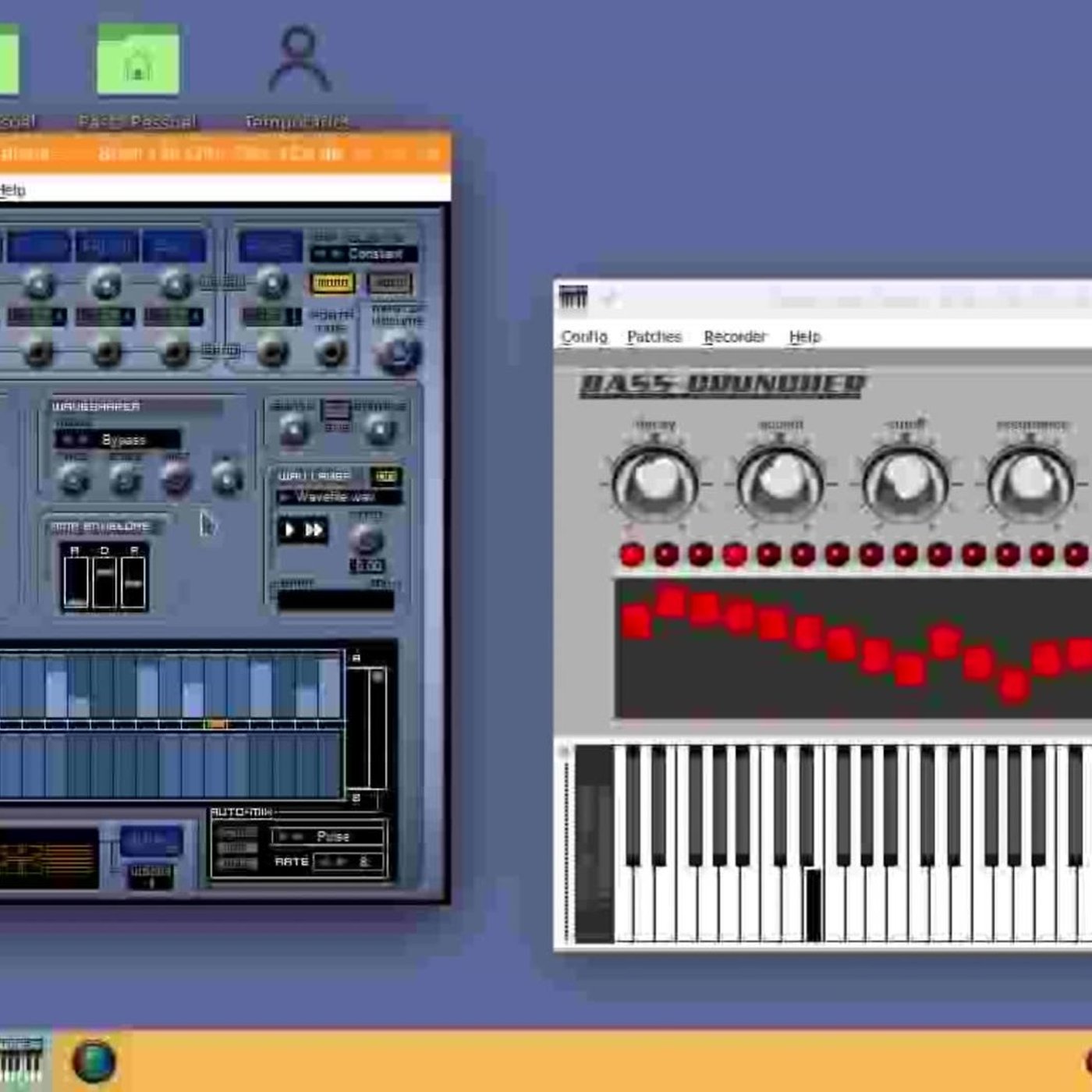Click the decay knob
Screen dimensions: 1092x1092
coord(655,484)
